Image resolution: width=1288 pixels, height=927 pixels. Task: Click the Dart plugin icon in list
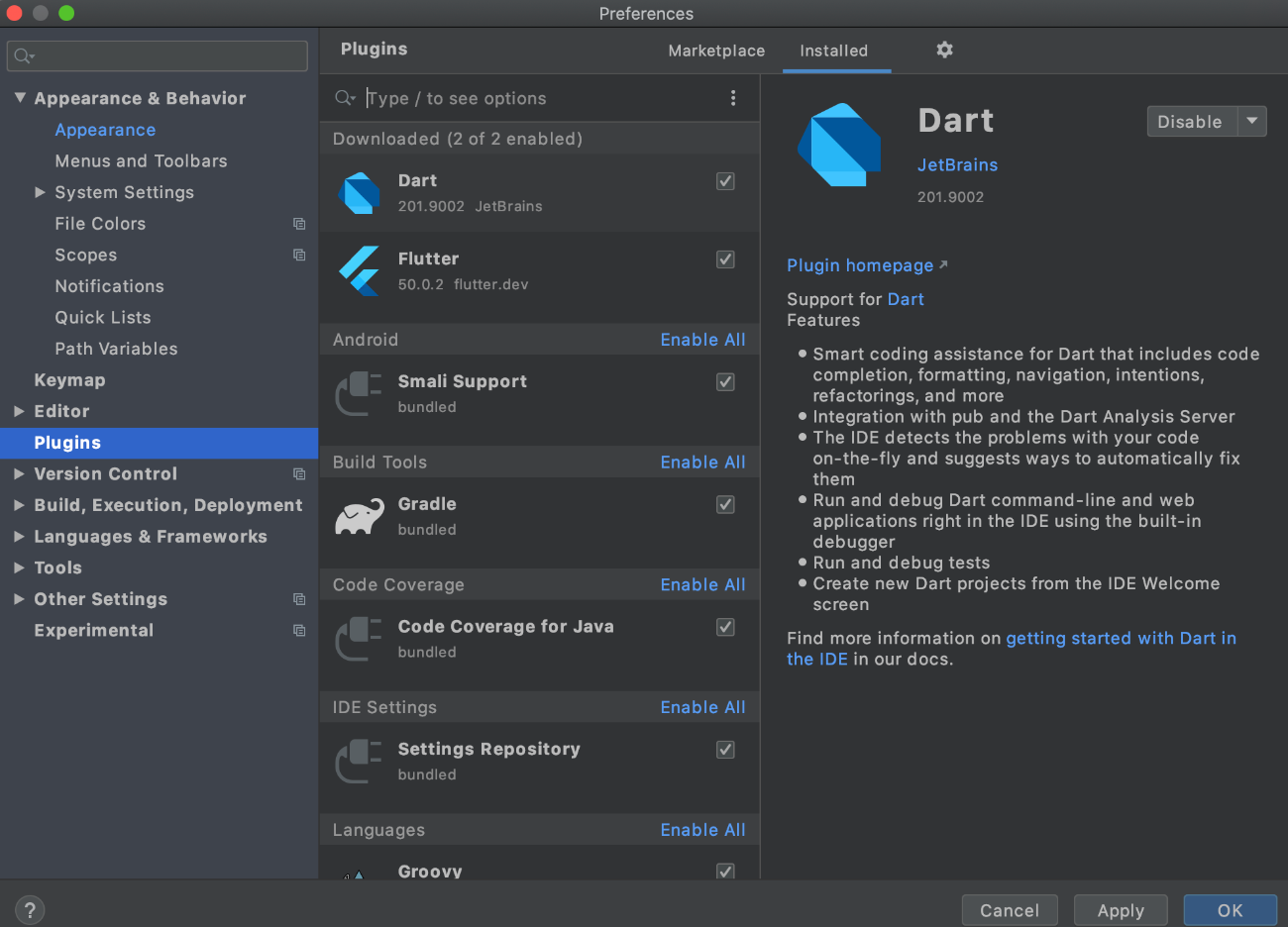pos(360,193)
